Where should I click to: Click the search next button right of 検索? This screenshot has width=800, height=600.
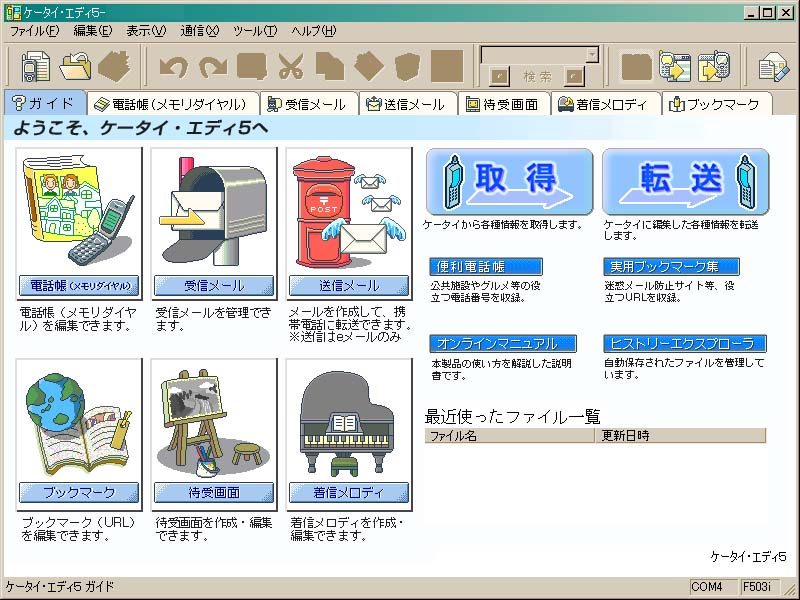pos(574,77)
